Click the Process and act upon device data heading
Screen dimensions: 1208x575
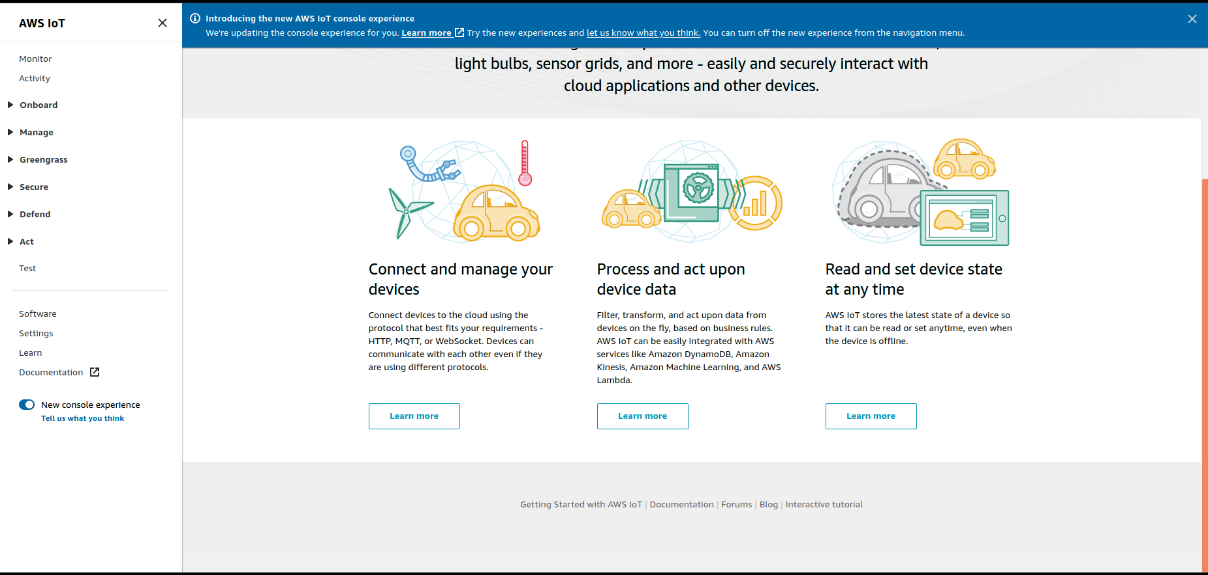click(x=671, y=279)
